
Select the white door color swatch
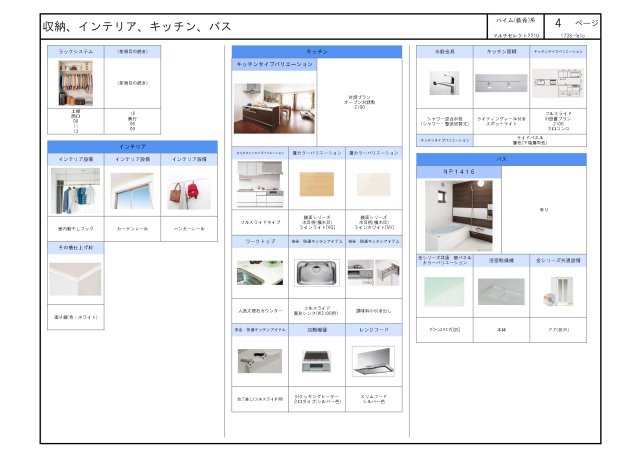pyautogui.click(x=374, y=184)
